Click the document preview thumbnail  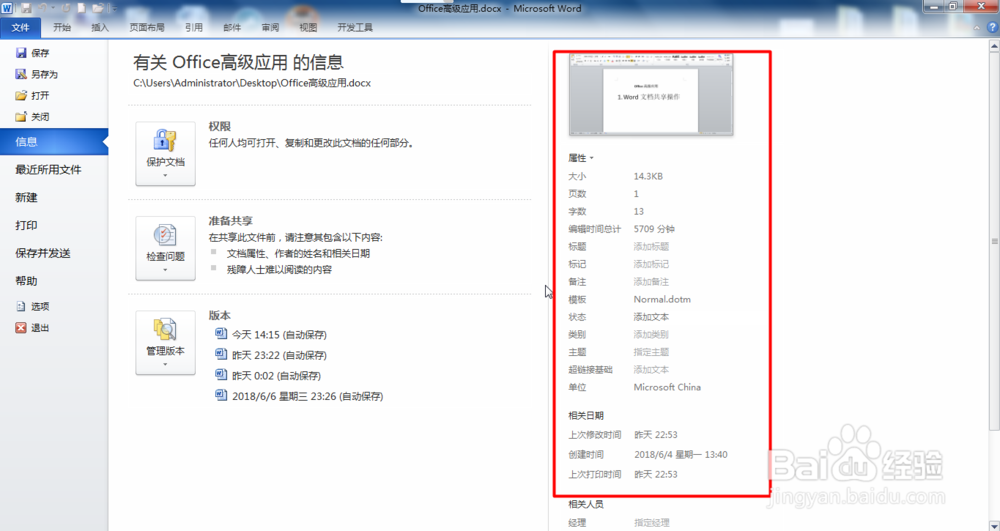[x=651, y=94]
